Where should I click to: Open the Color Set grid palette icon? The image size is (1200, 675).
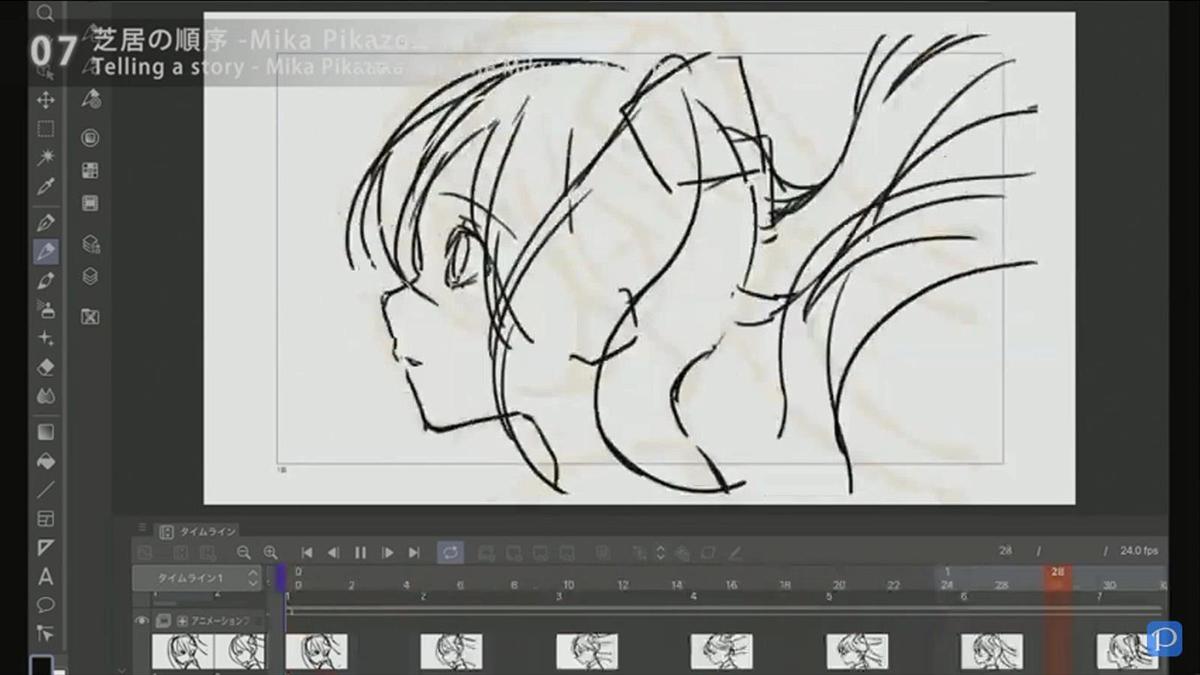point(90,171)
